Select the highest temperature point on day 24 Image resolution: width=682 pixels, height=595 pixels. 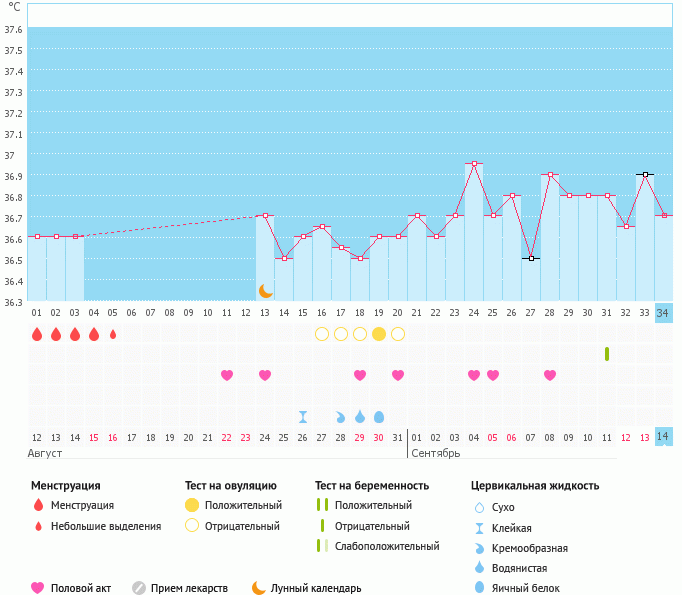pos(474,163)
